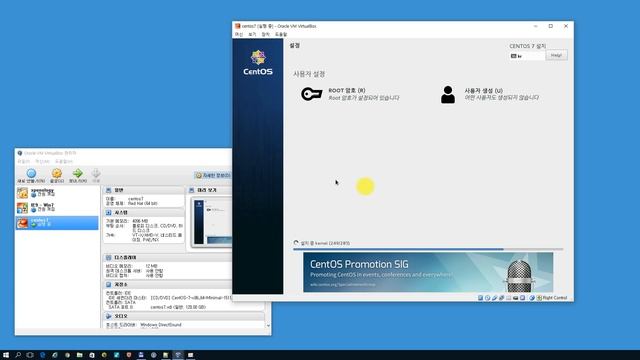Open Edge browser from taskbar
This screenshot has width=640, height=360.
pyautogui.click(x=42, y=355)
